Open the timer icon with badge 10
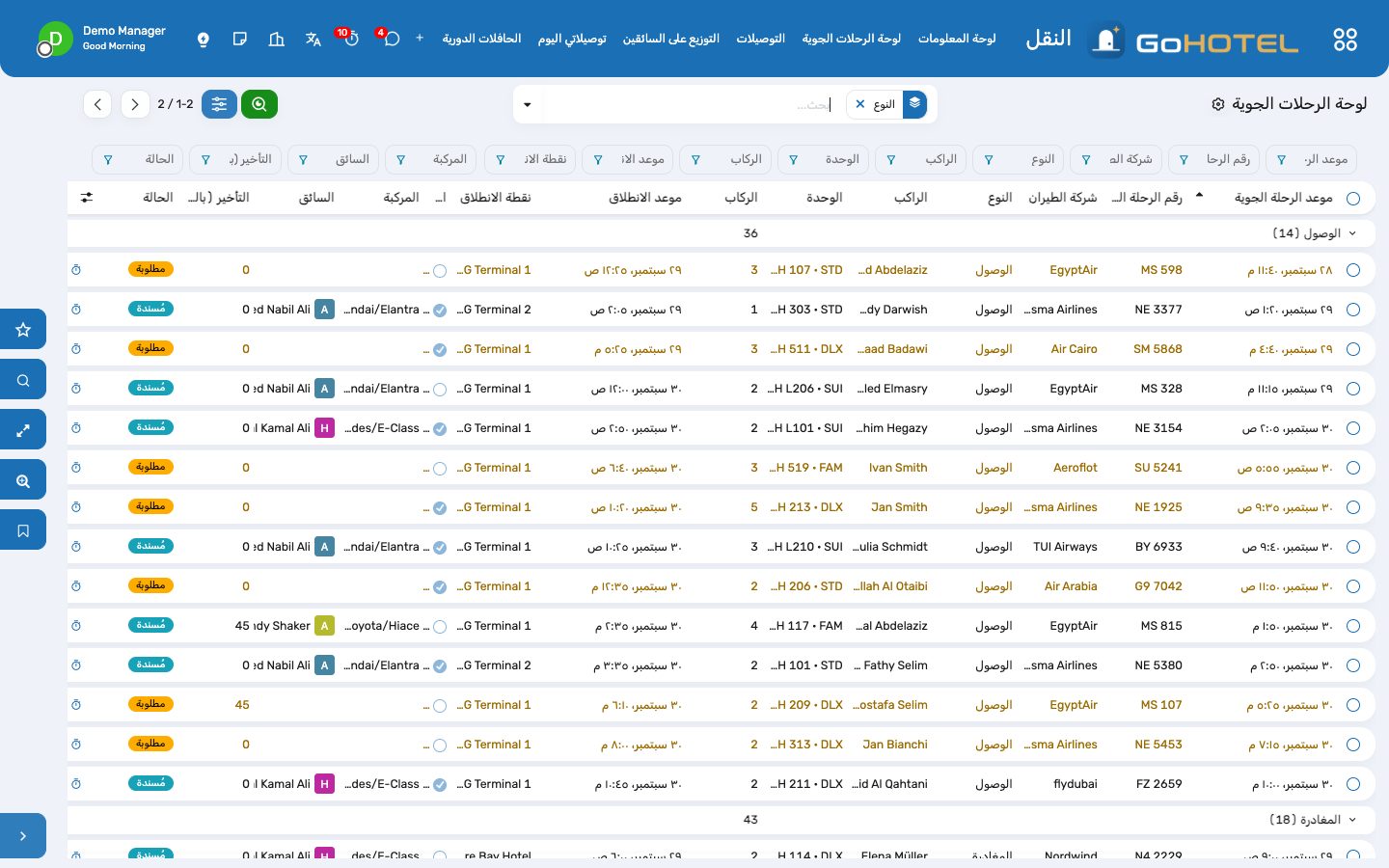The image size is (1389, 868). 349,38
